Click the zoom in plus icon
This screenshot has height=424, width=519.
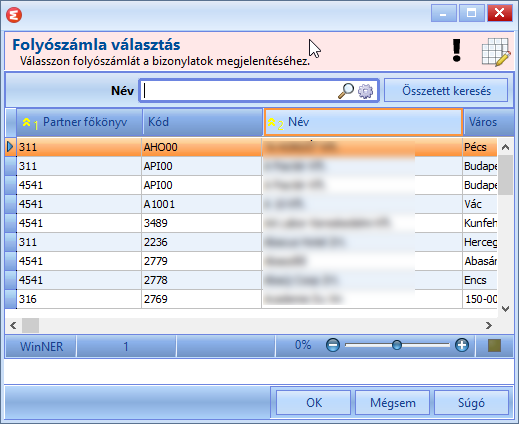tap(462, 345)
